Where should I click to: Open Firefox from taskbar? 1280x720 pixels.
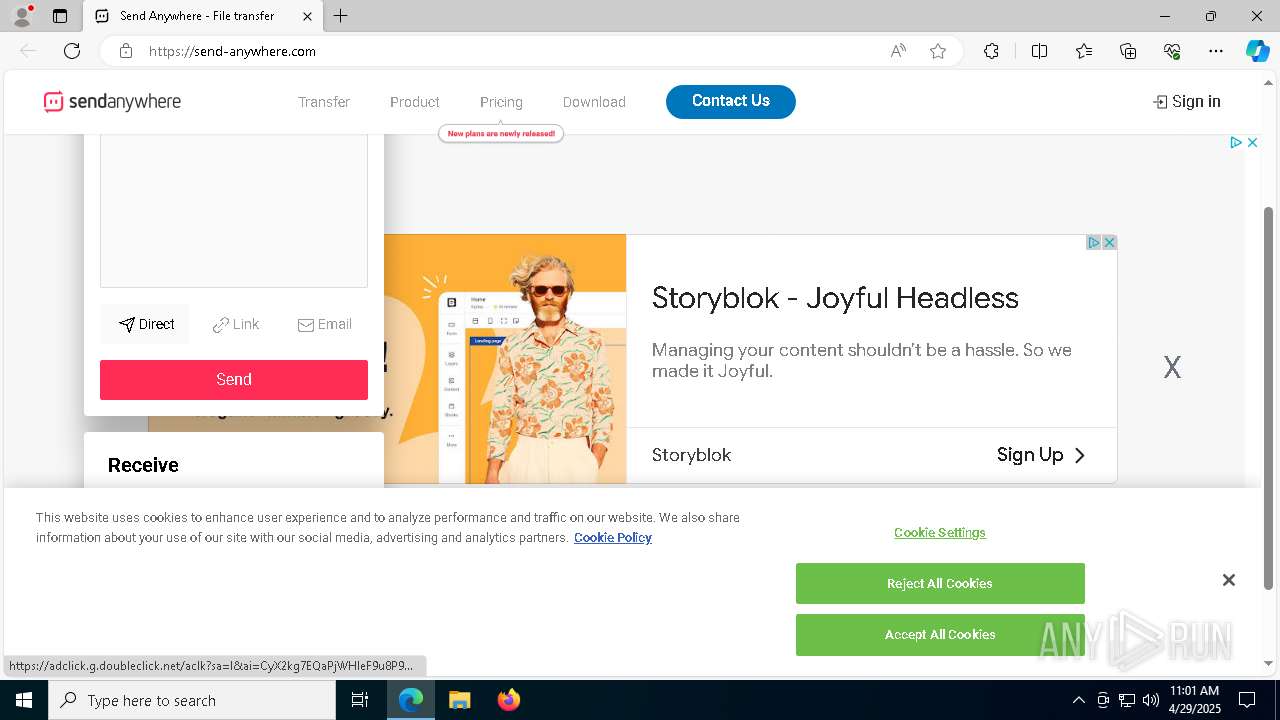(508, 700)
